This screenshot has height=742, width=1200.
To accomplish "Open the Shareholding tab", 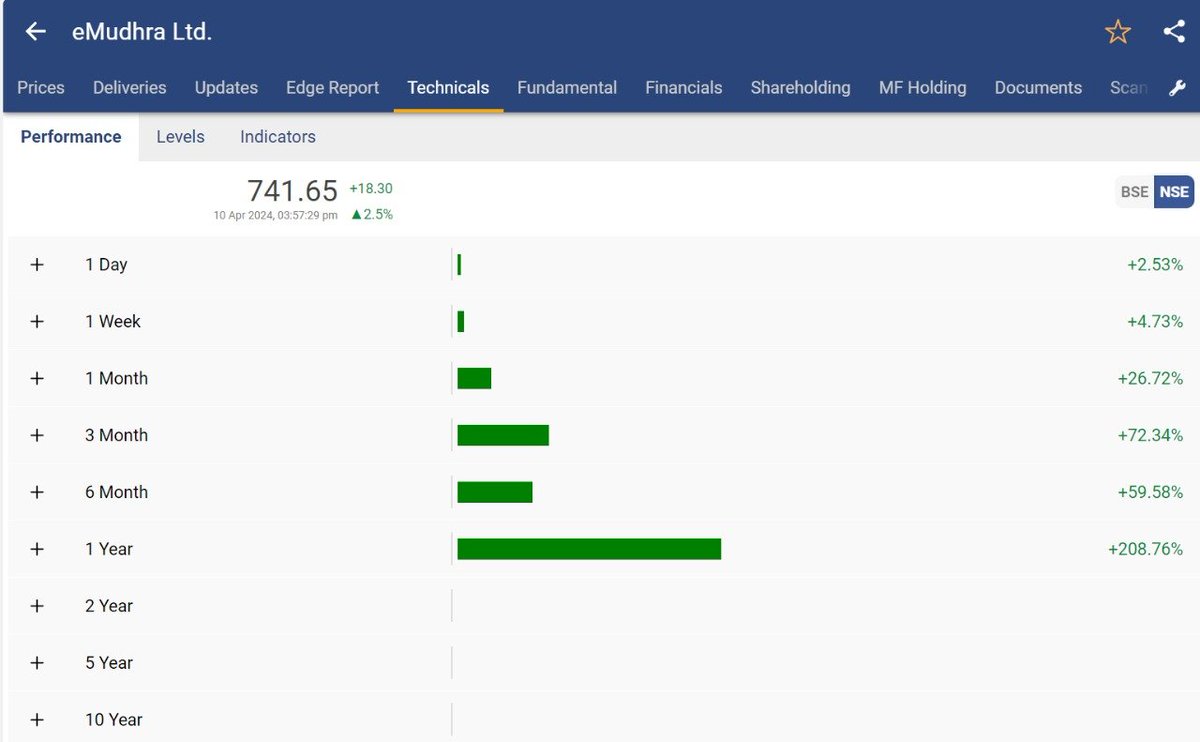I will pyautogui.click(x=801, y=88).
